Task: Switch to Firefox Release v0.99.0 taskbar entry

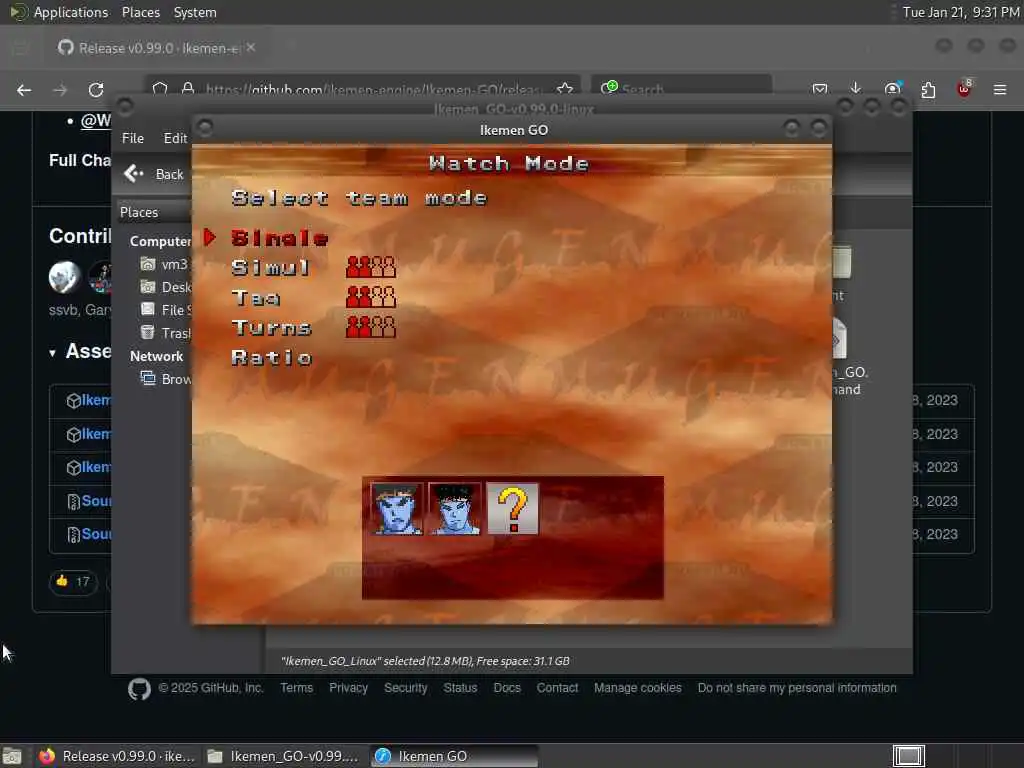Action: pyautogui.click(x=118, y=756)
